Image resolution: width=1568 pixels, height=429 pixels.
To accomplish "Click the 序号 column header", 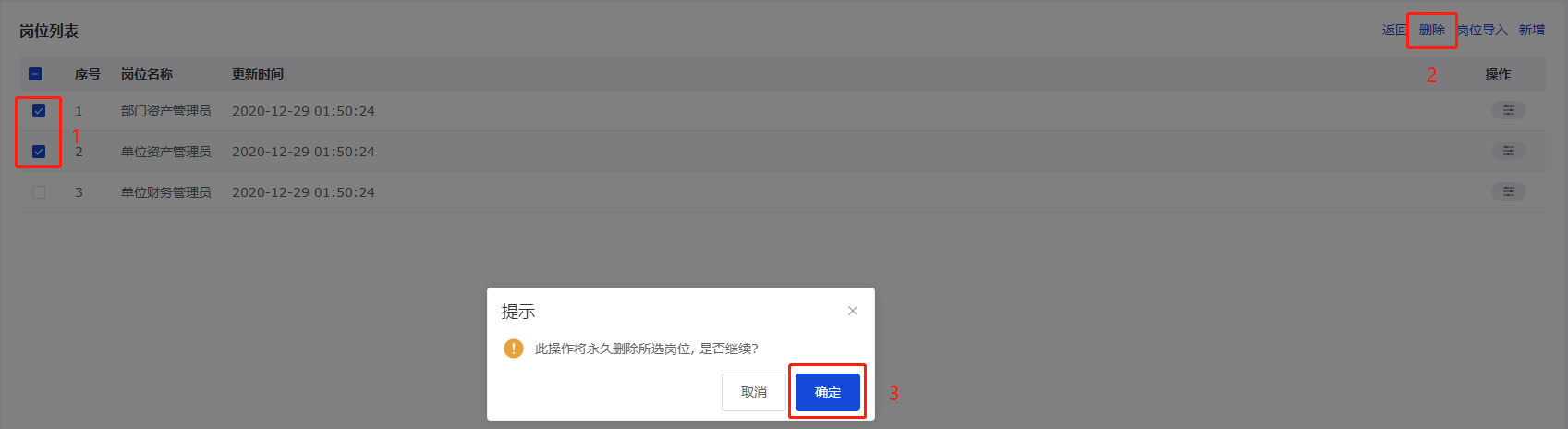I will click(88, 74).
